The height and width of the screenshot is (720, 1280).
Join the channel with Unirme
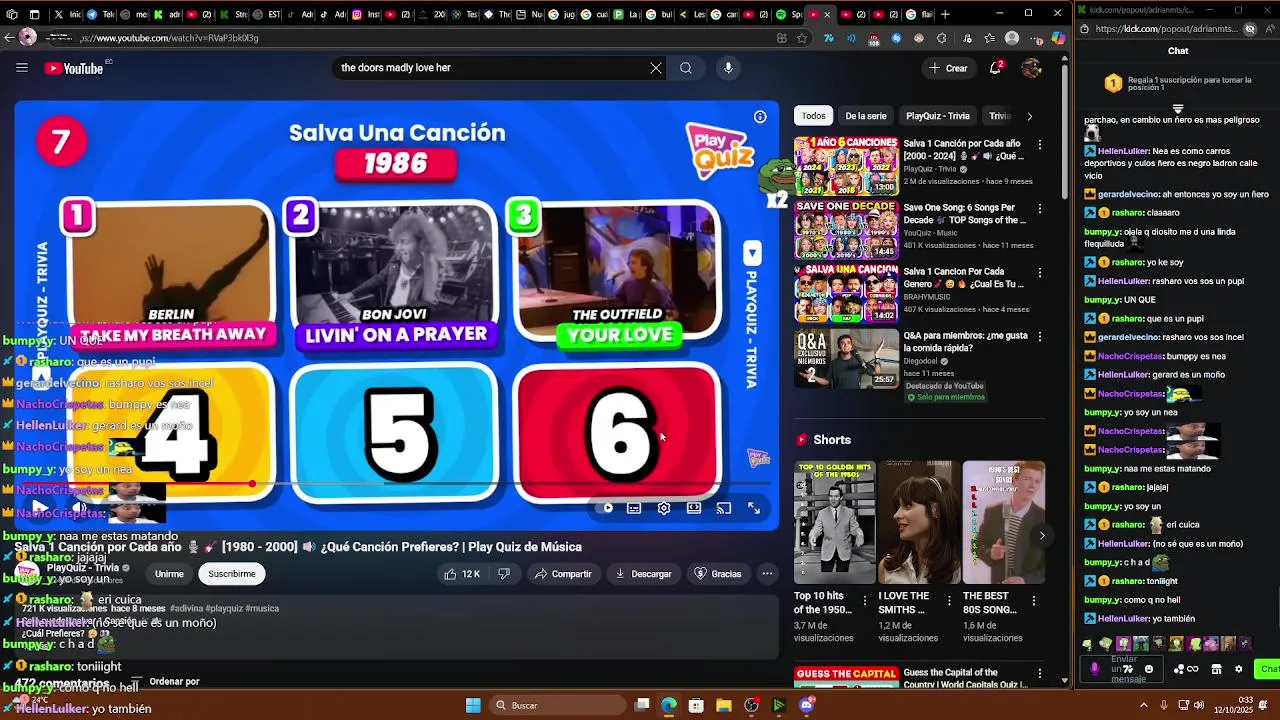[x=169, y=574]
